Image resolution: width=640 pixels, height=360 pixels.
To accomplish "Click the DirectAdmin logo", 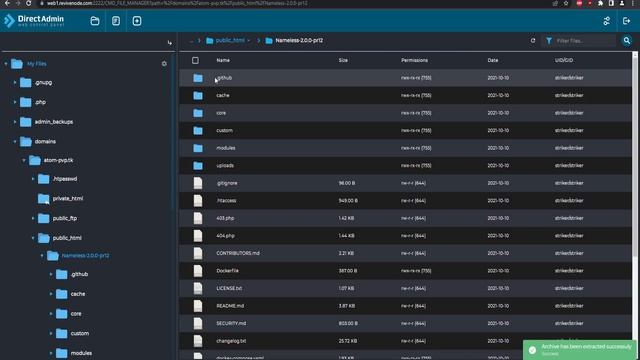I will point(34,20).
